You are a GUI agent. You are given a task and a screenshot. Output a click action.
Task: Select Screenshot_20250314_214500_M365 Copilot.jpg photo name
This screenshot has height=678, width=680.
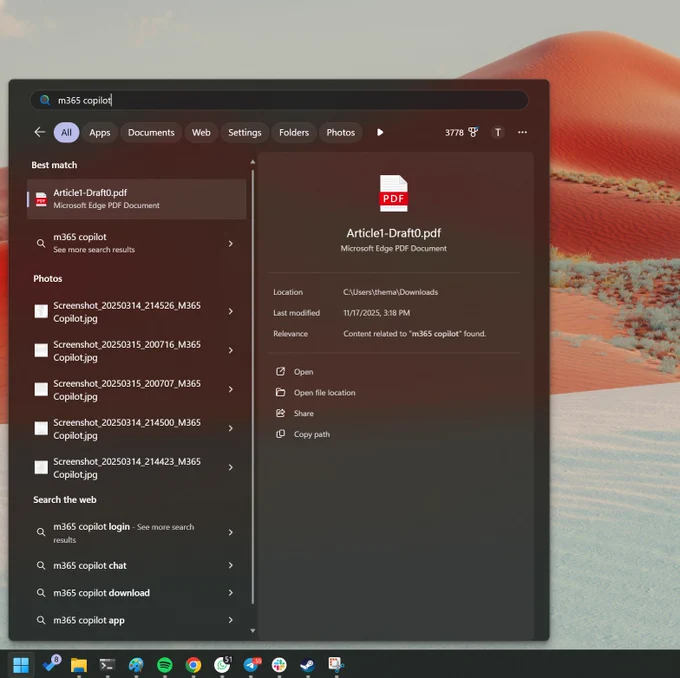[x=127, y=429]
